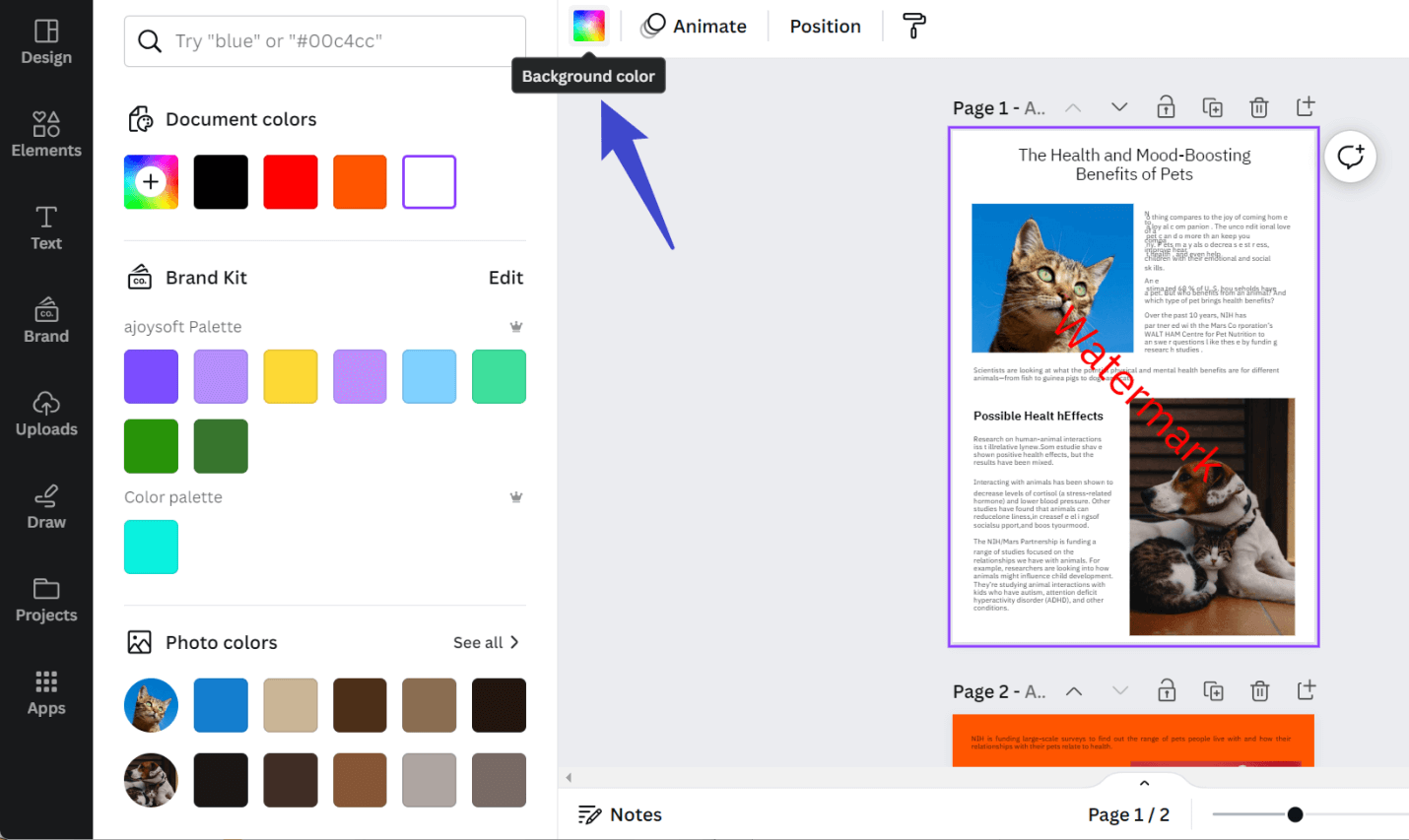Toggle the Notes panel
Viewport: 1409px width, 840px height.
point(620,814)
